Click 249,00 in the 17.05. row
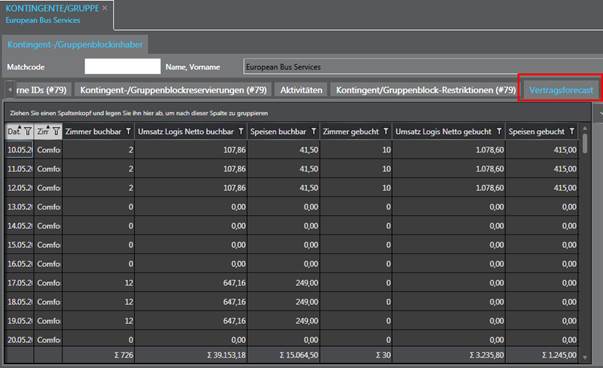 284,283
